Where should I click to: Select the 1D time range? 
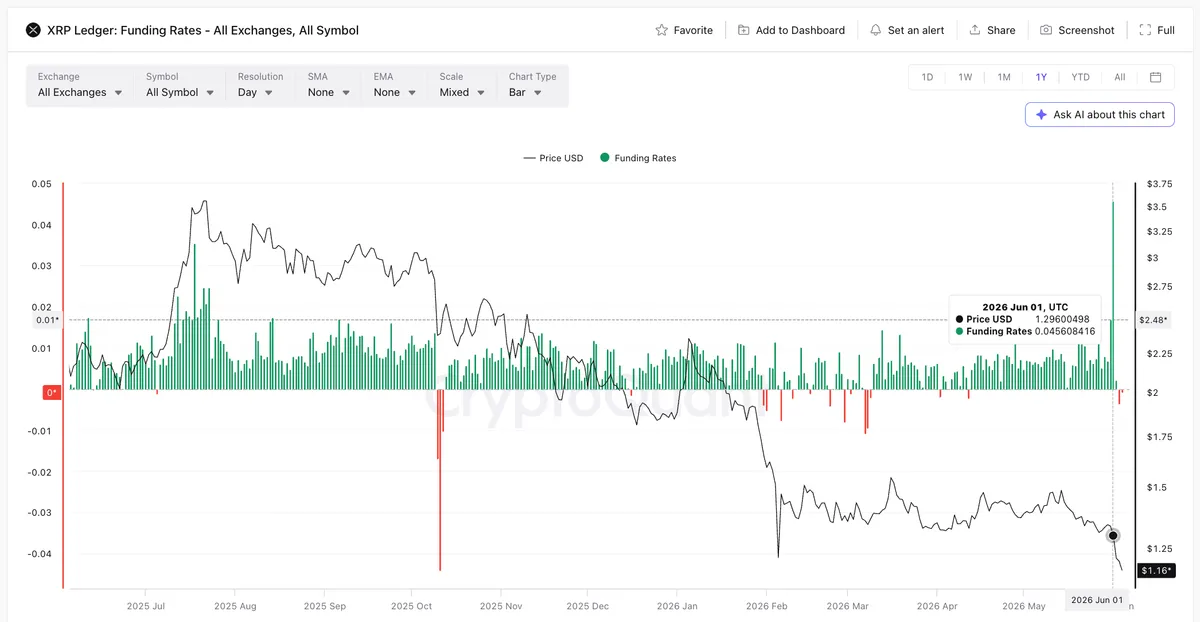point(927,77)
